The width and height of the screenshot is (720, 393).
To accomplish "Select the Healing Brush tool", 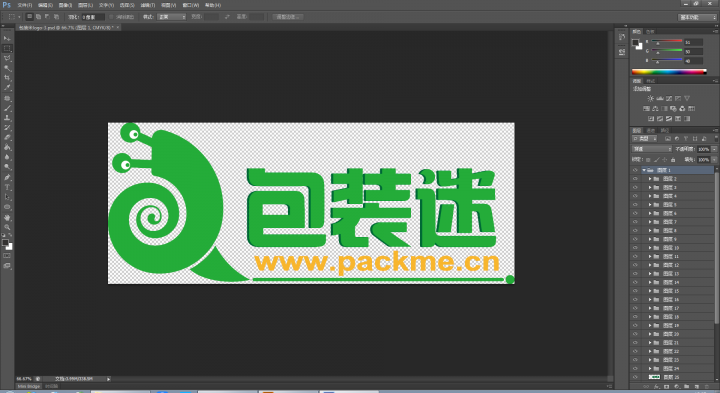I will pyautogui.click(x=7, y=98).
